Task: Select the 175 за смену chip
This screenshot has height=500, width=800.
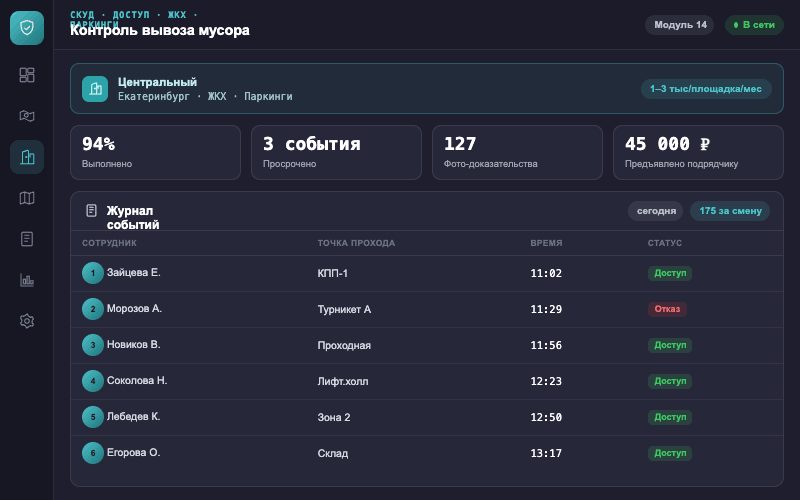Action: [730, 211]
